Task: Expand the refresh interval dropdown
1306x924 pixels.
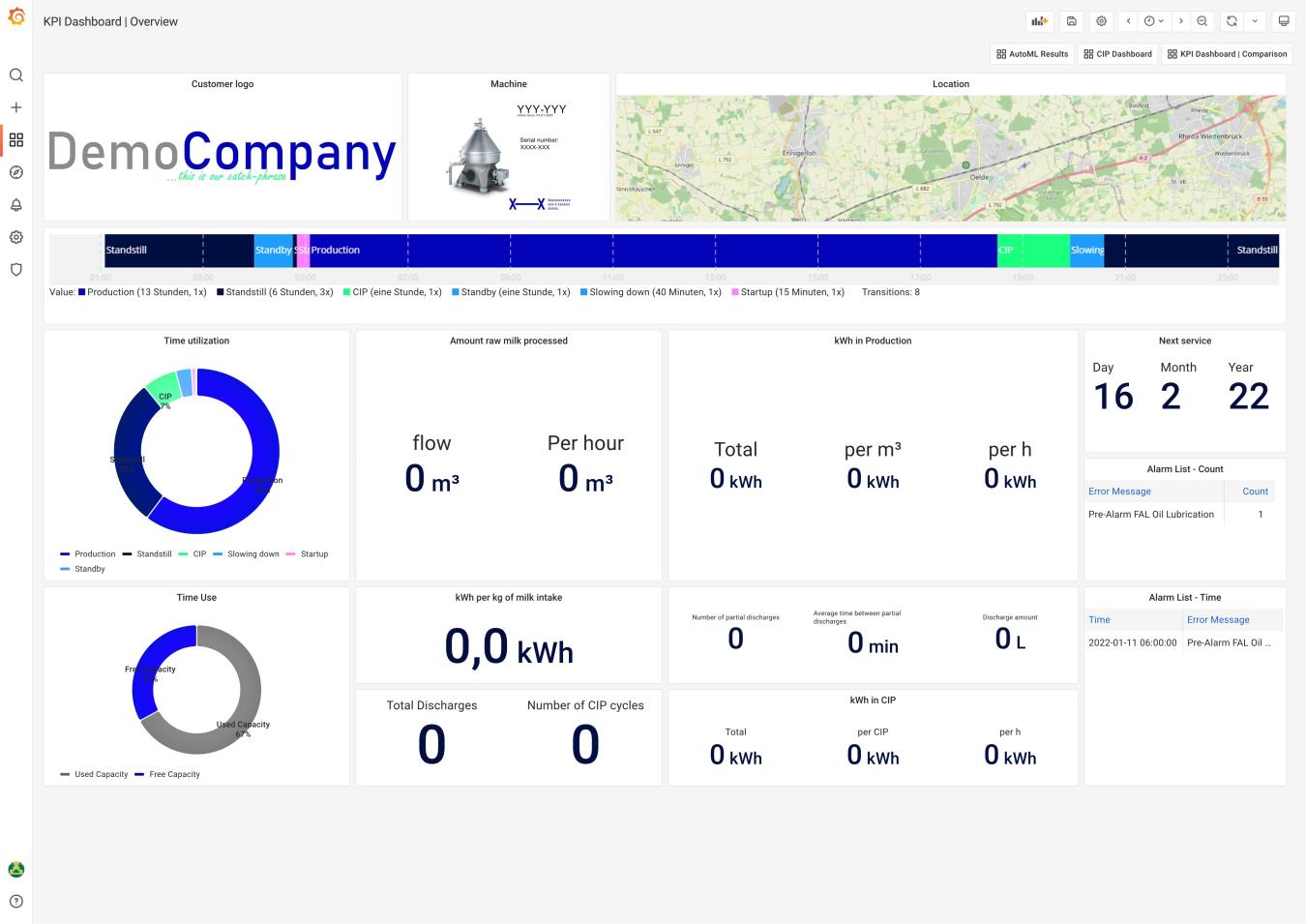Action: click(1255, 21)
